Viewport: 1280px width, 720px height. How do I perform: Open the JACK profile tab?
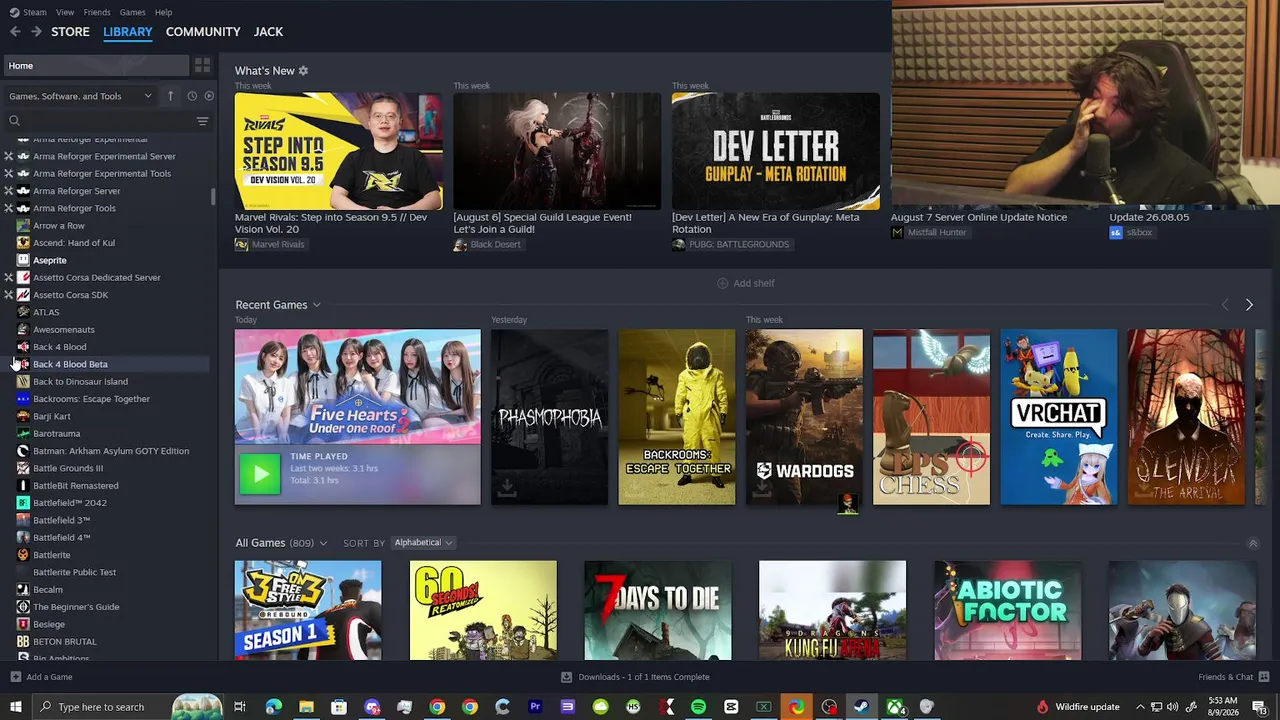268,32
